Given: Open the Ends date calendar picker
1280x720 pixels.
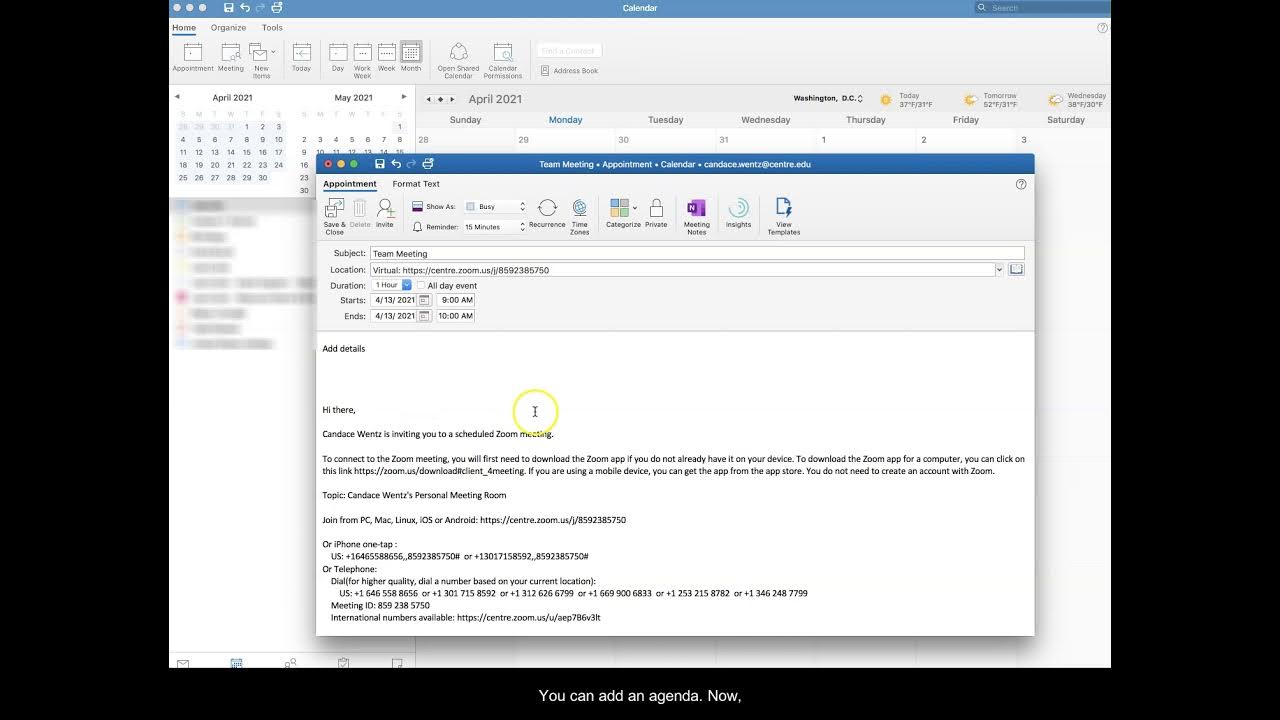Looking at the screenshot, I should click(x=424, y=316).
